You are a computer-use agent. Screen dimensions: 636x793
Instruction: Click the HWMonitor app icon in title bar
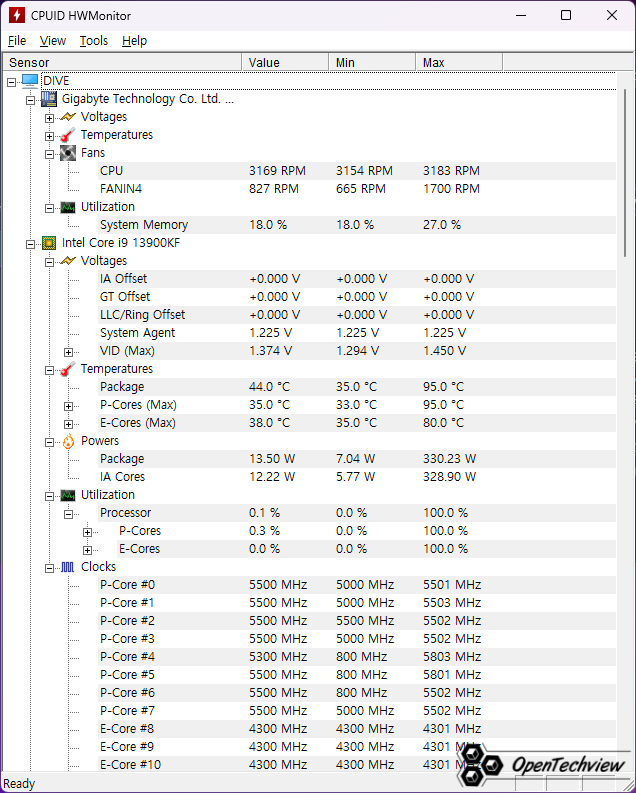(17, 15)
